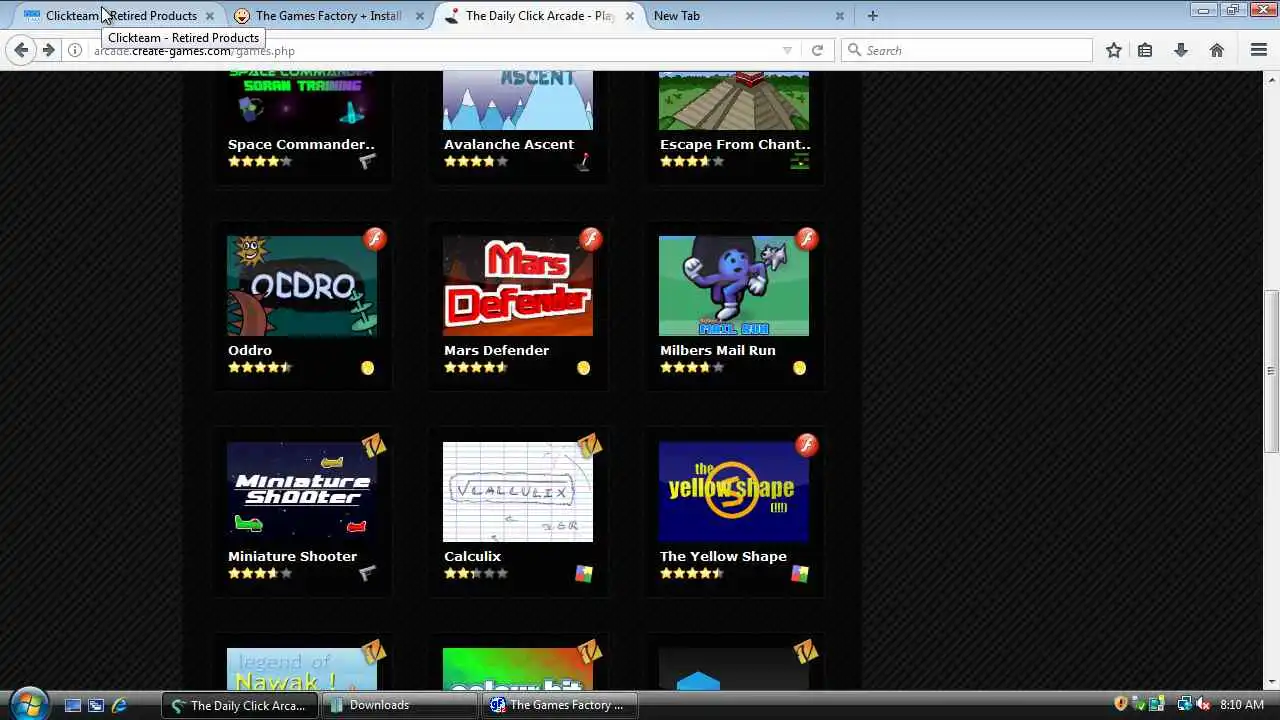Open a new tab with the plus button

click(873, 15)
